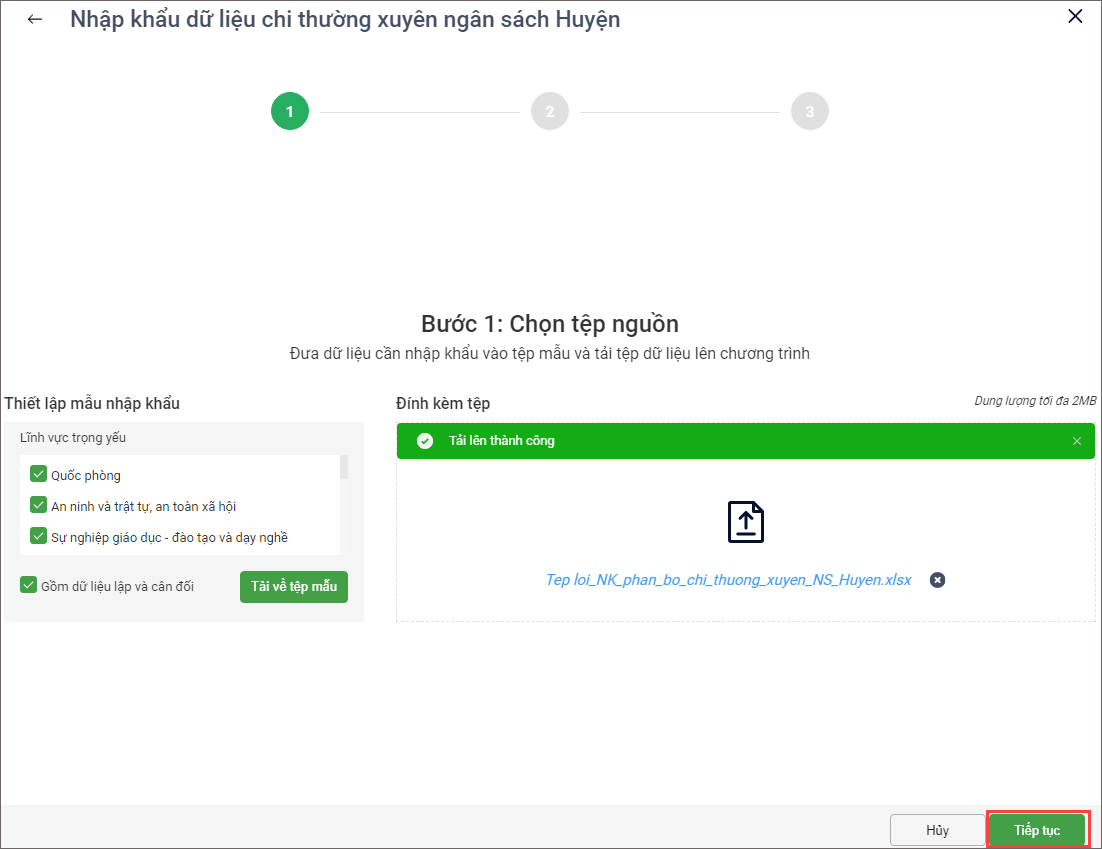Dismiss the 'Tải lên thành công' banner
Viewport: 1102px width, 849px height.
coord(1077,441)
